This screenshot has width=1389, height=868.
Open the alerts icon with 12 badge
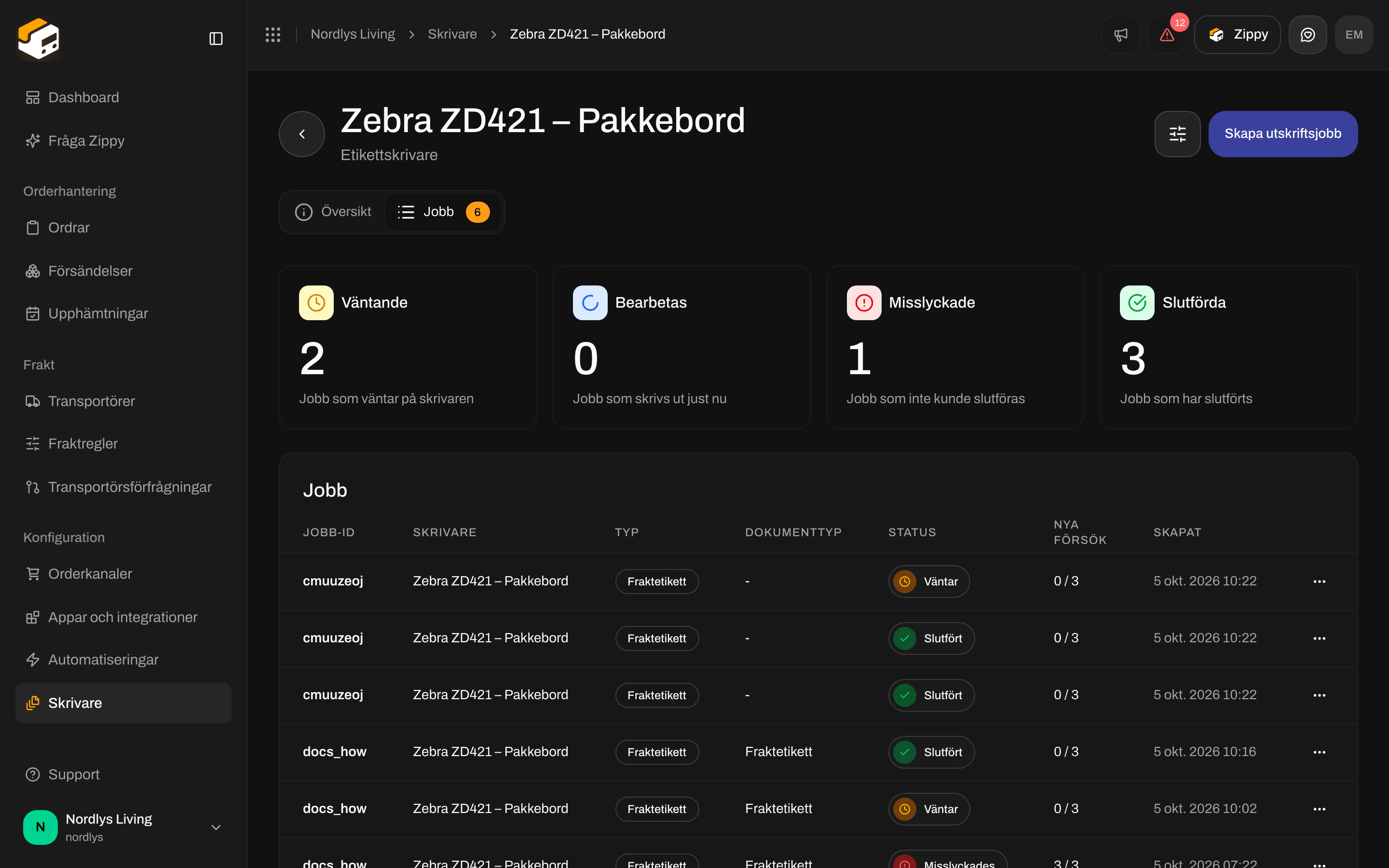pos(1167,34)
